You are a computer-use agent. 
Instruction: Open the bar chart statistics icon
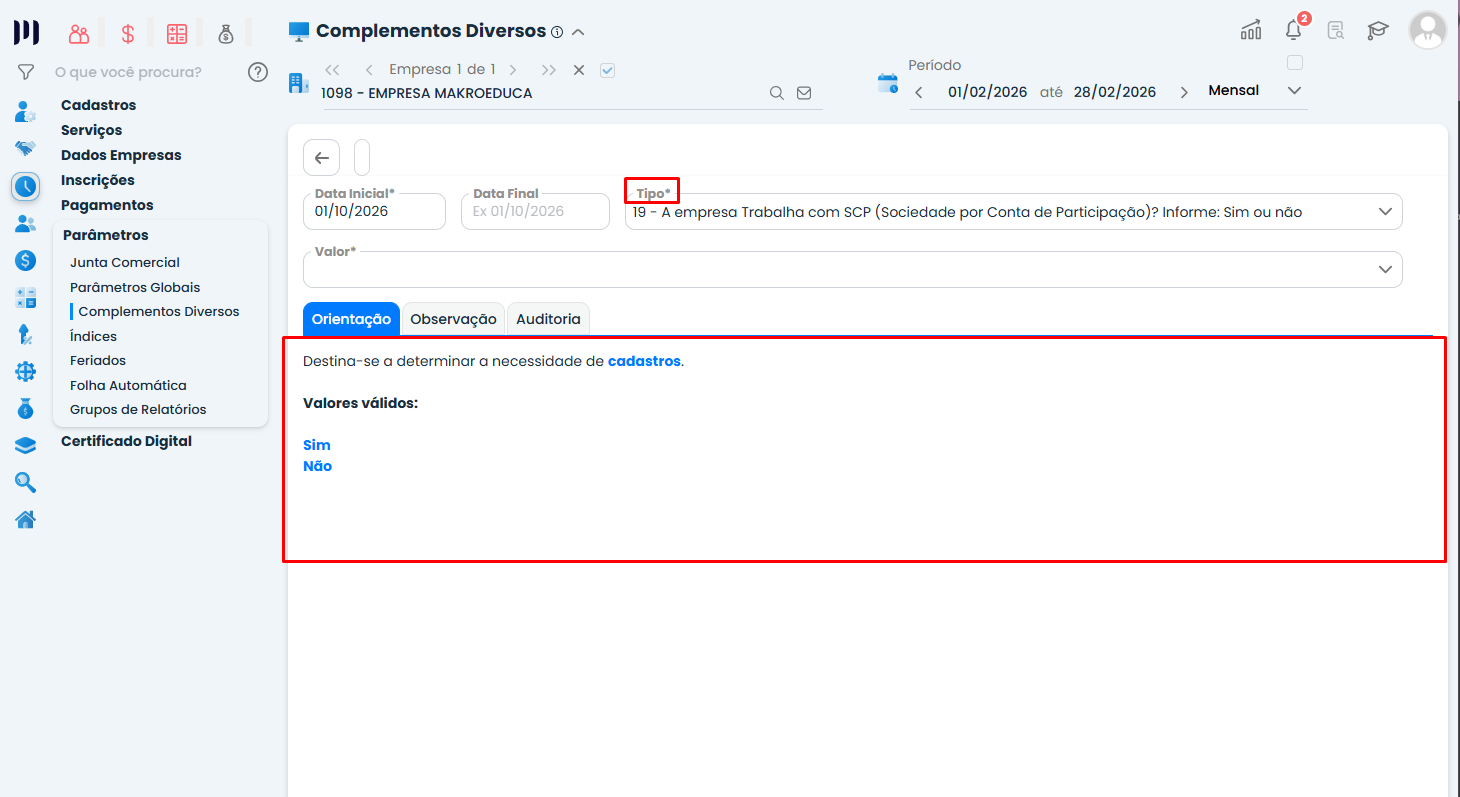pos(1251,30)
